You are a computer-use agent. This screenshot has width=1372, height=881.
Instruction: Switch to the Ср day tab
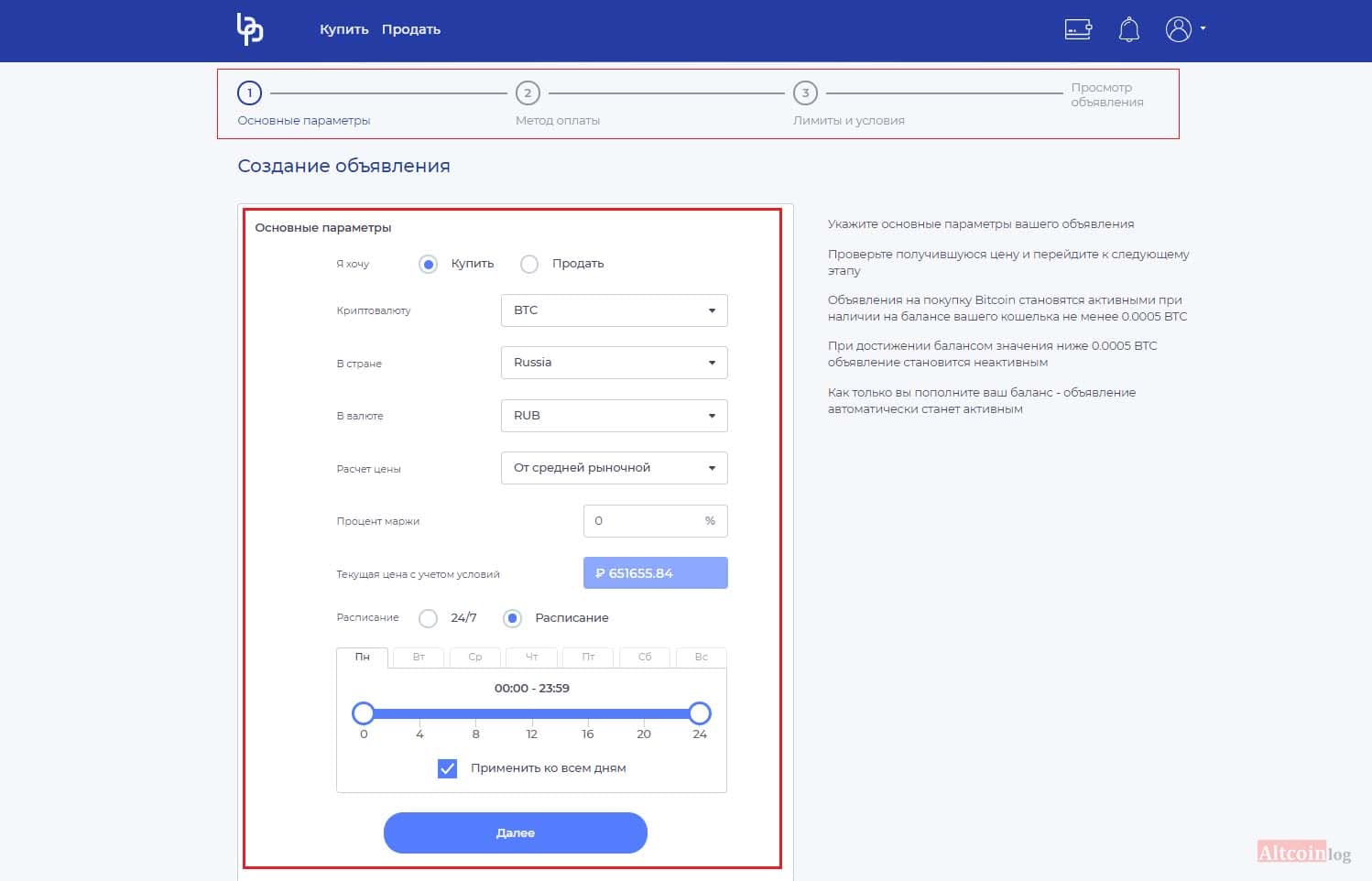coord(475,657)
